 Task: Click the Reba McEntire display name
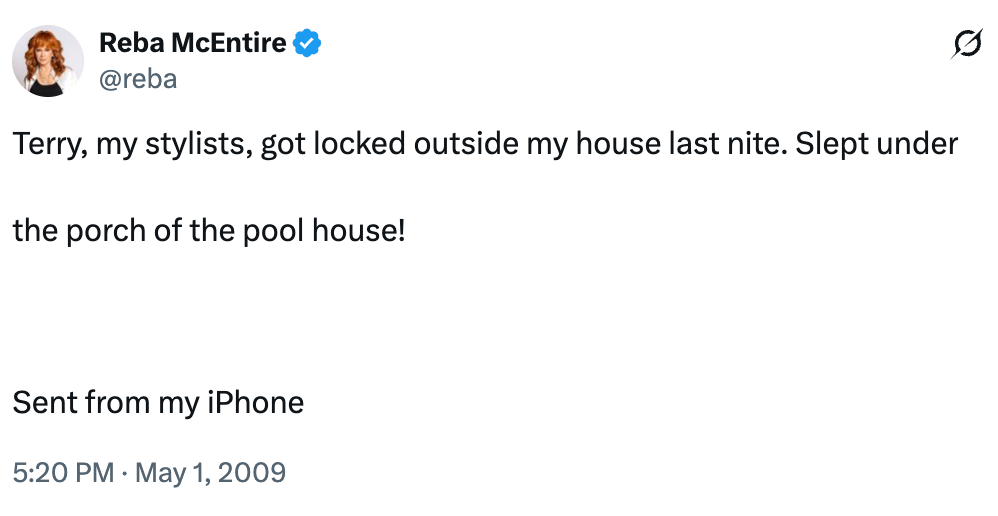[192, 43]
